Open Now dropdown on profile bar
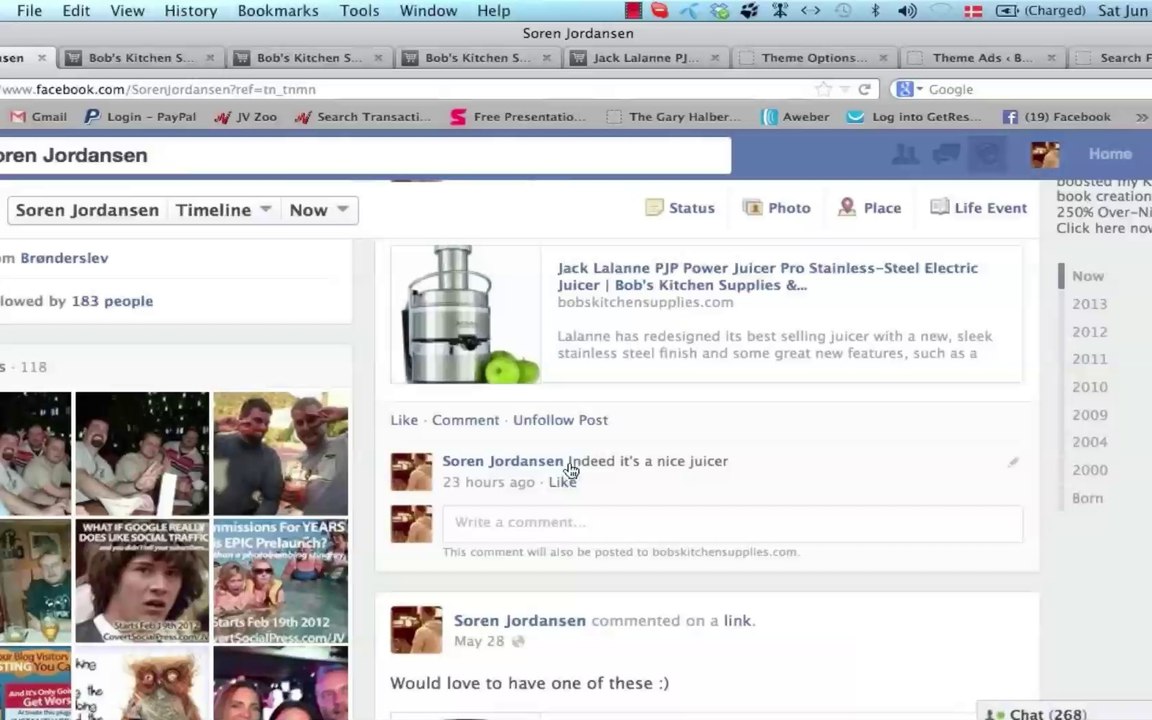 (319, 210)
